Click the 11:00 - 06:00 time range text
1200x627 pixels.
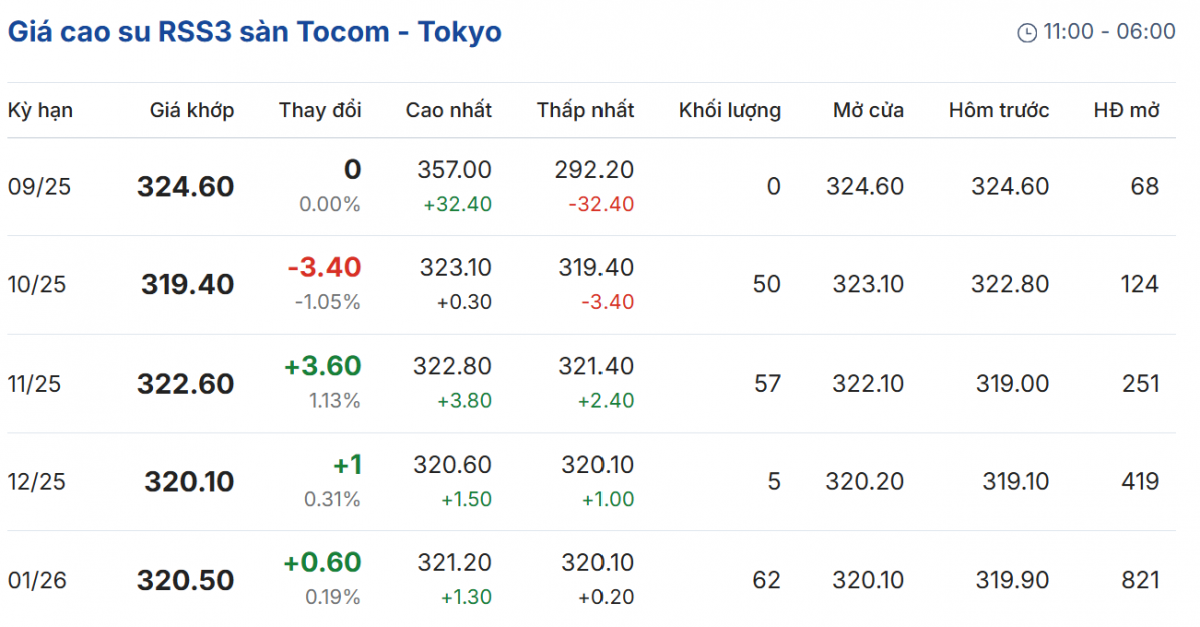click(1109, 32)
